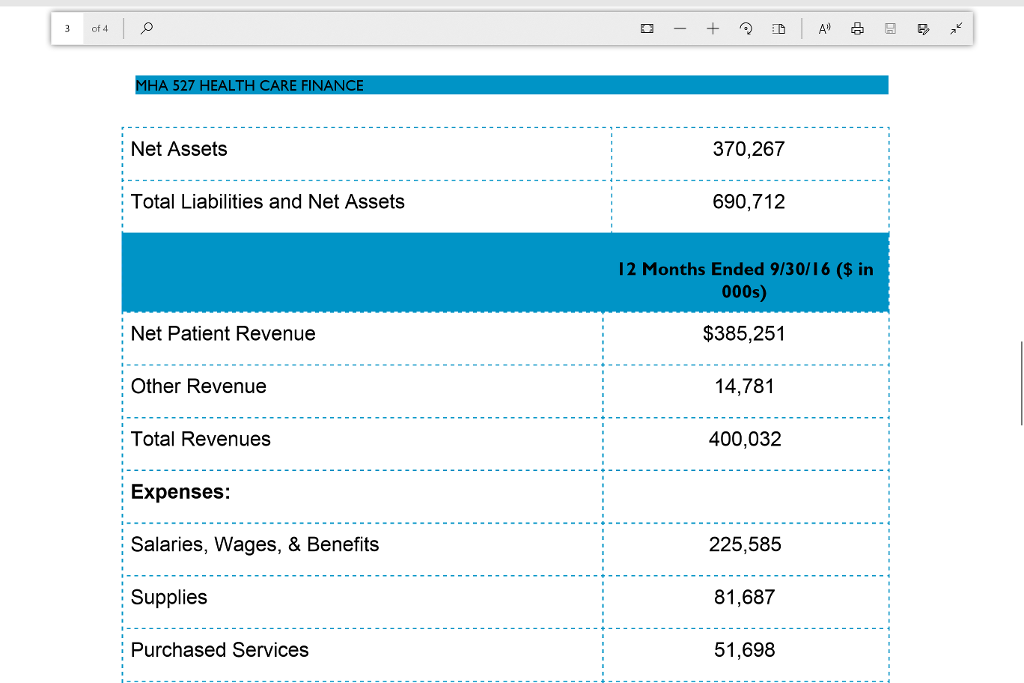Rotate the PDF page clockwise
This screenshot has width=1024, height=683.
745,28
